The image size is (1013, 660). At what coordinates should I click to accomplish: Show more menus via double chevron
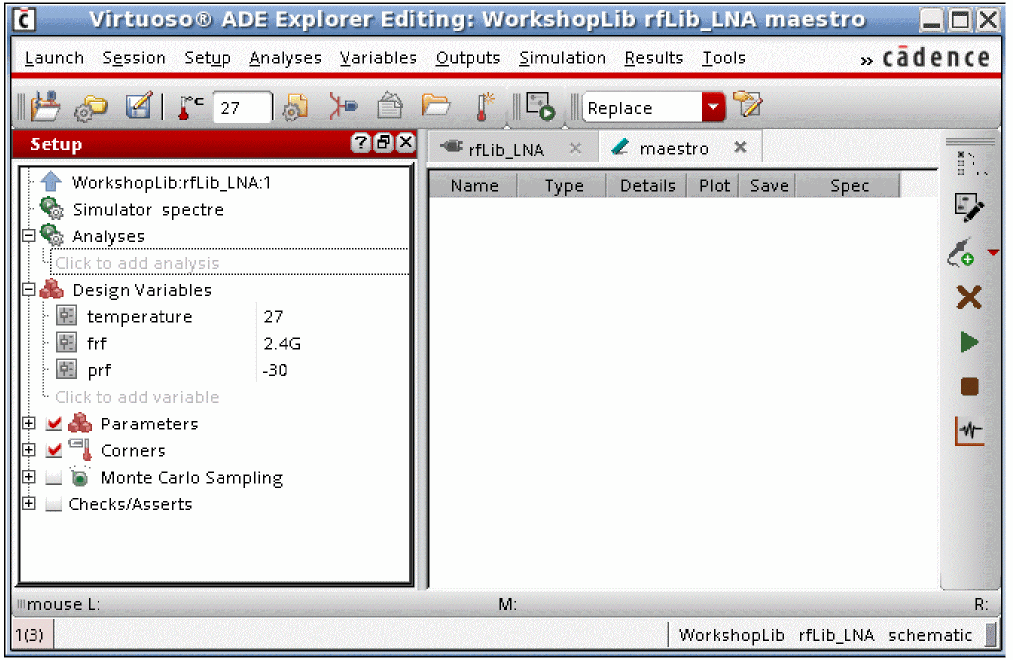click(x=866, y=61)
